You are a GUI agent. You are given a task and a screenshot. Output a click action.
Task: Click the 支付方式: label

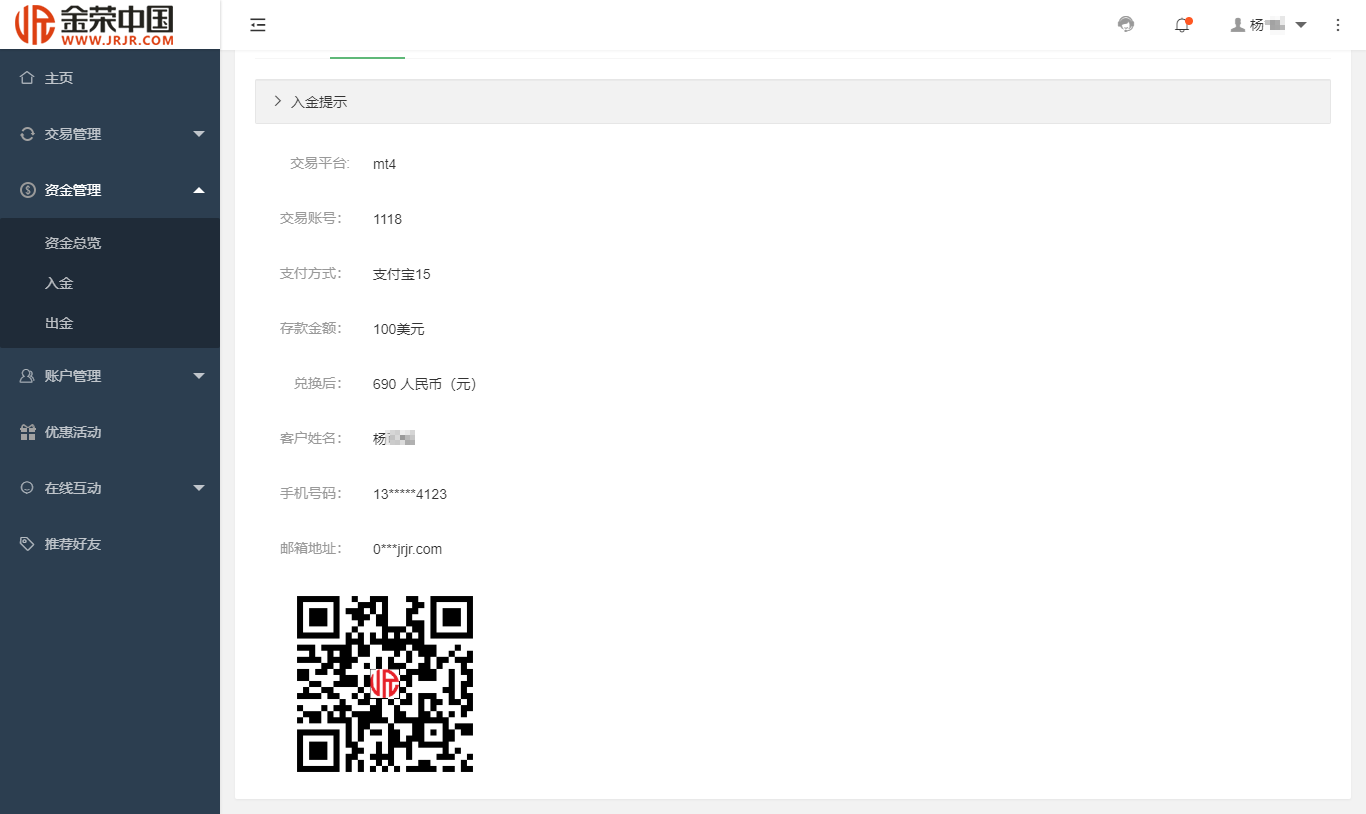[311, 273]
